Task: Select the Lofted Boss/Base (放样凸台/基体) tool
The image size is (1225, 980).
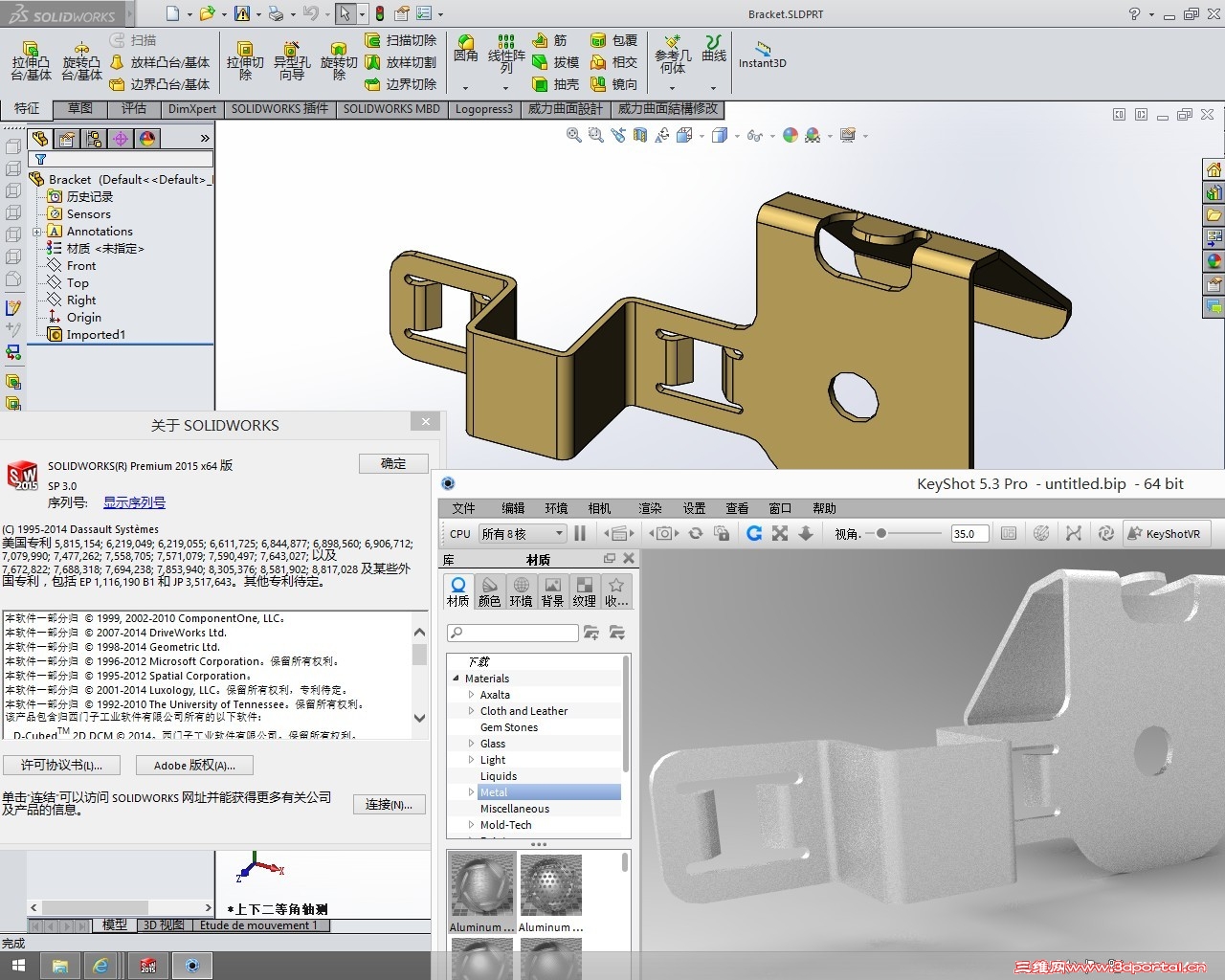Action: pos(159,62)
